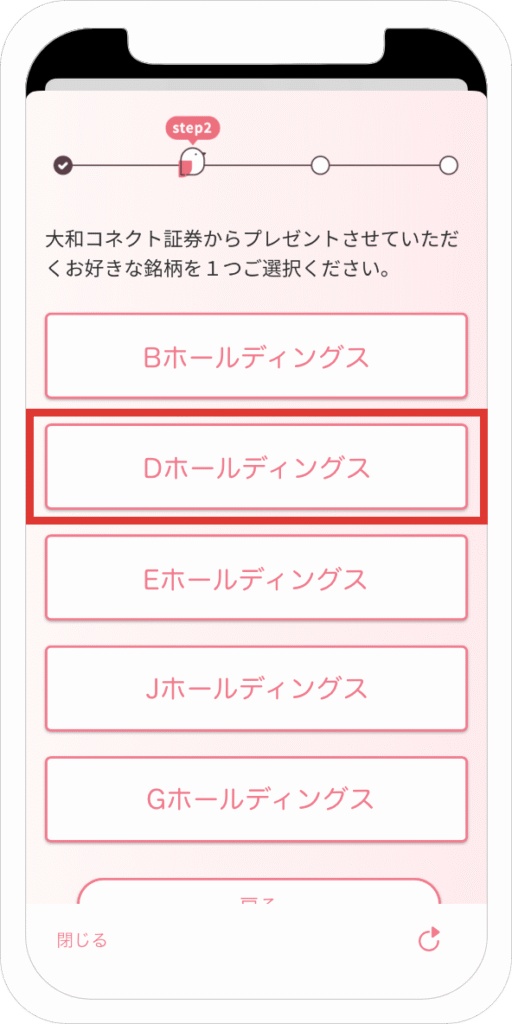Select Gホールディングス from the list
Image resolution: width=512 pixels, height=1024 pixels.
pos(256,799)
